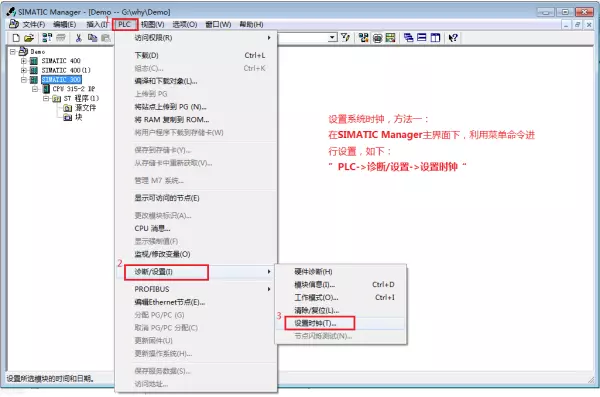Image resolution: width=600 pixels, height=397 pixels.
Task: Expand the SIMATIC 400(1) station node
Action: point(24,70)
